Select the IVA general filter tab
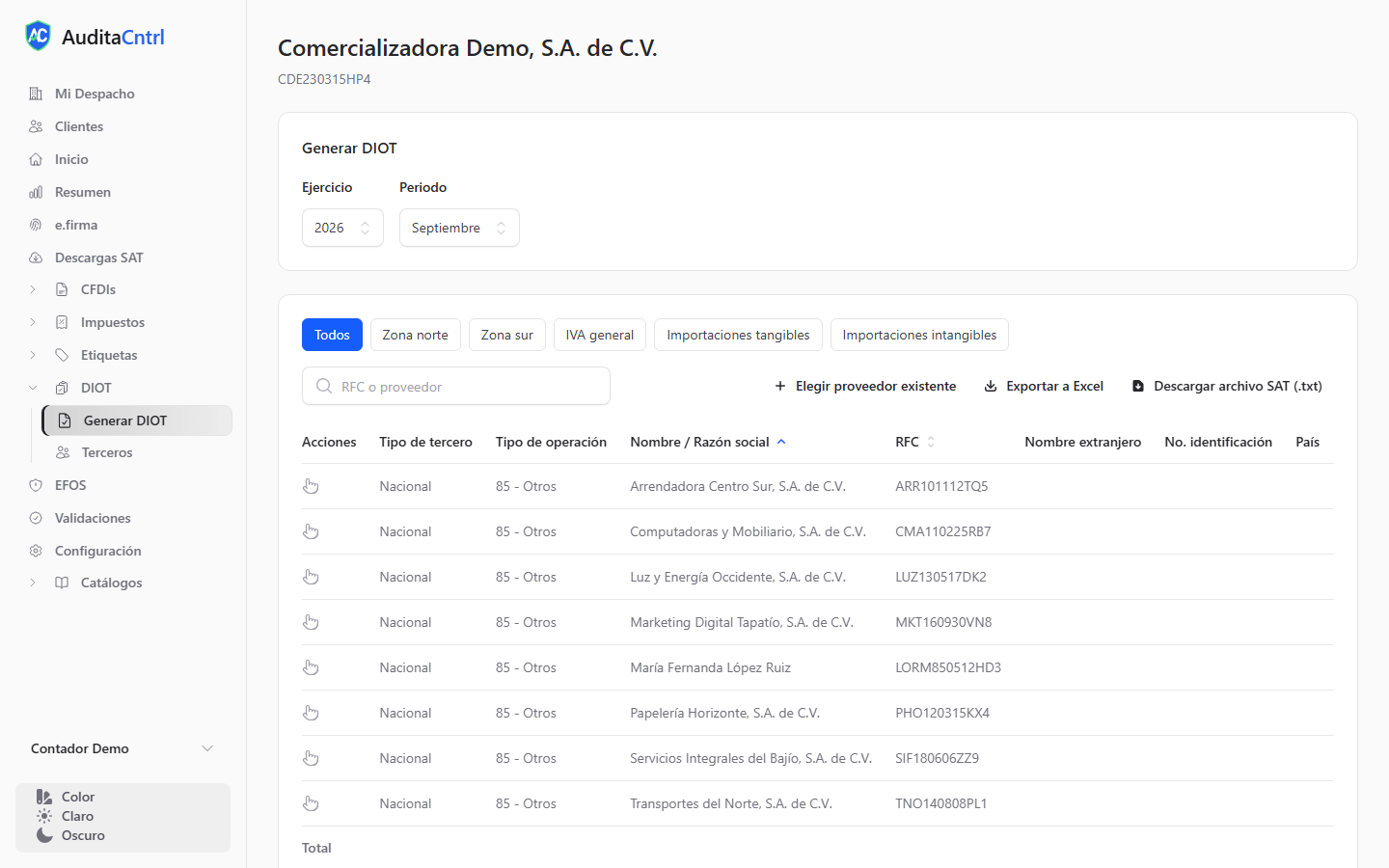This screenshot has height=868, width=1389. (600, 335)
